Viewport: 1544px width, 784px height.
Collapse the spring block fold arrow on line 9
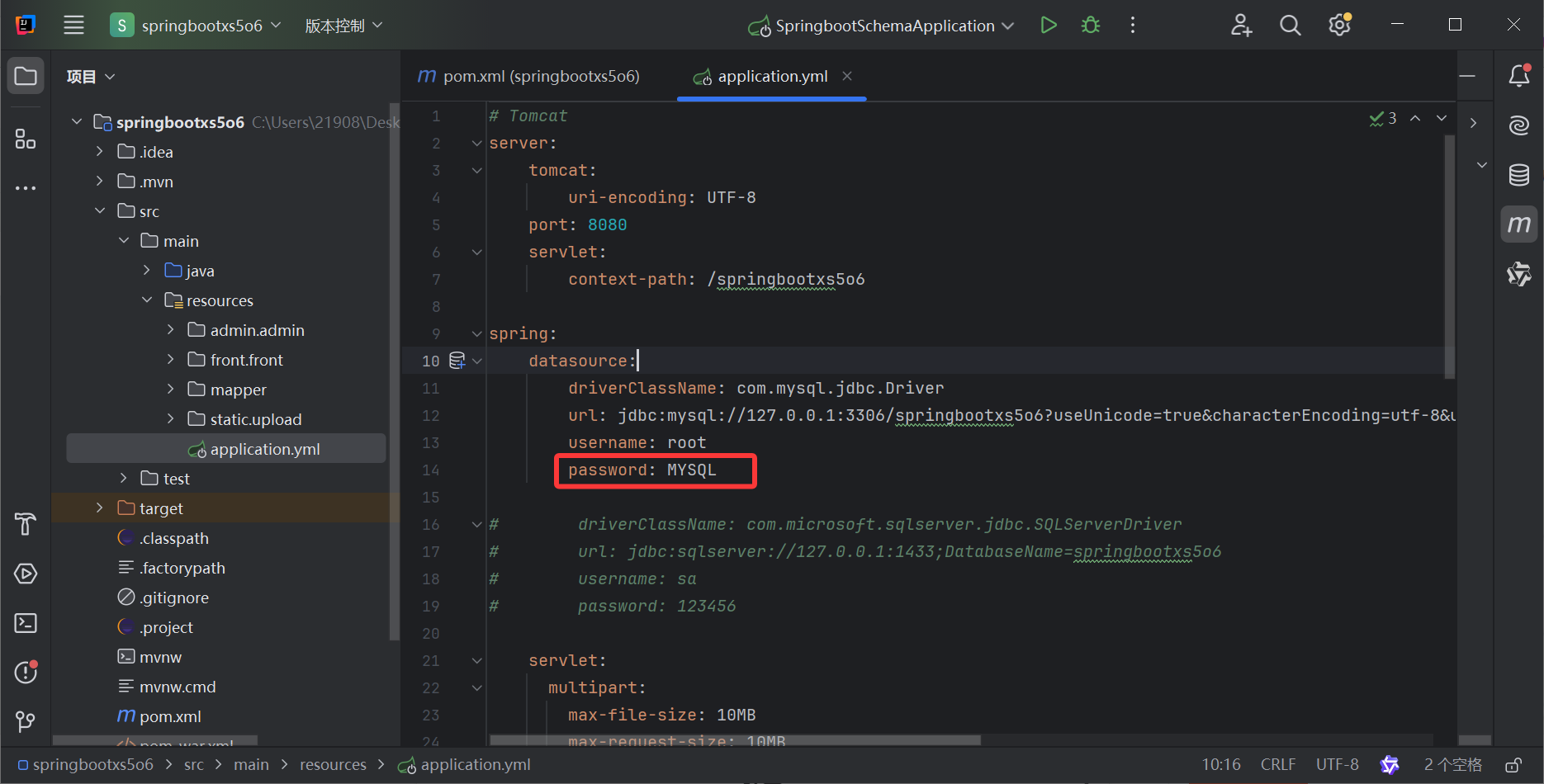(x=476, y=333)
